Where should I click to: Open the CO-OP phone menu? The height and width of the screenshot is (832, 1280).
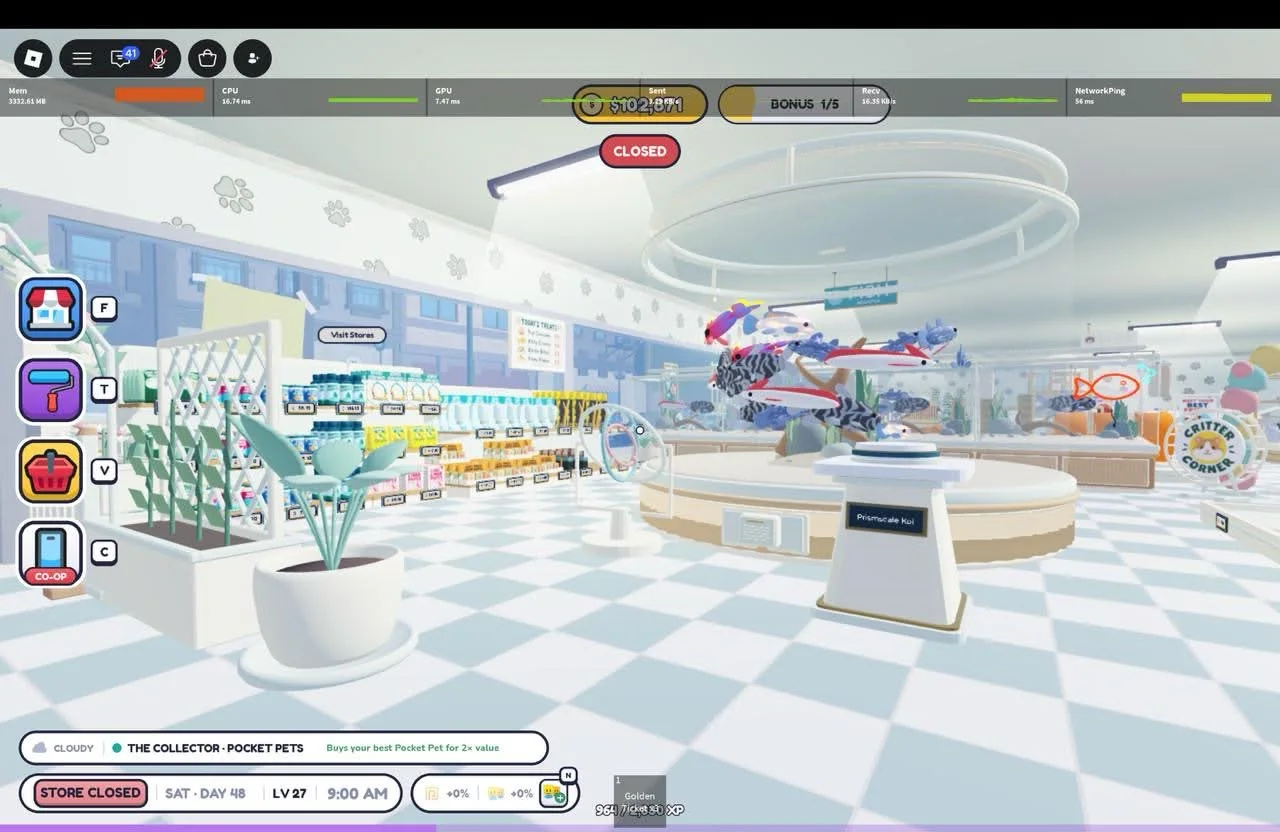pos(51,553)
